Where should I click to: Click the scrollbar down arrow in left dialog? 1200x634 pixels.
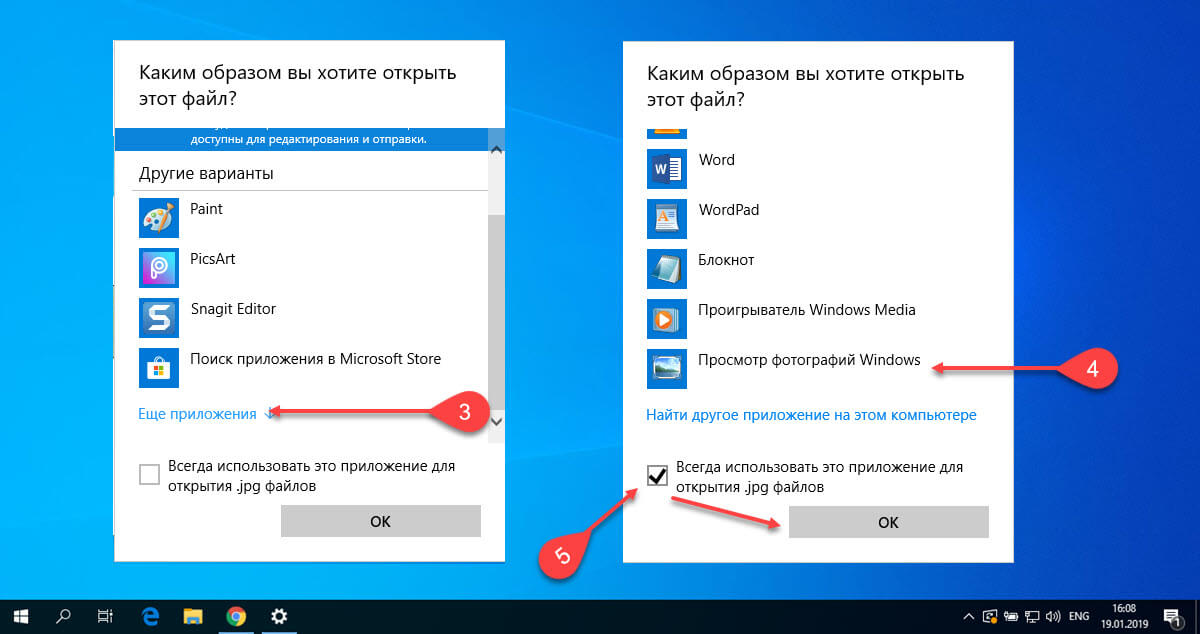coord(496,423)
